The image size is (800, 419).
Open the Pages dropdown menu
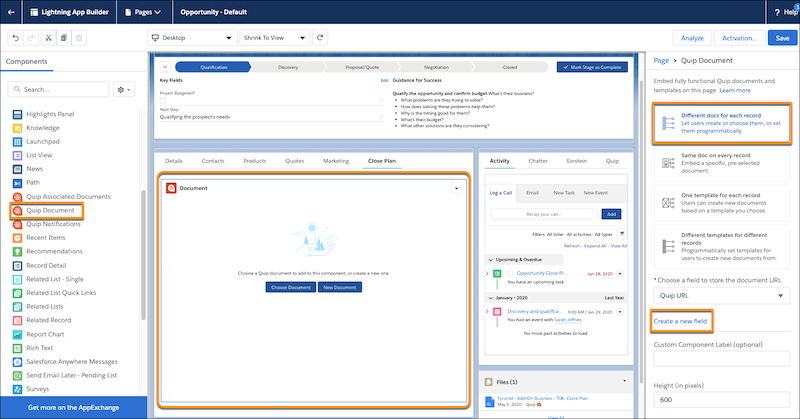[142, 12]
